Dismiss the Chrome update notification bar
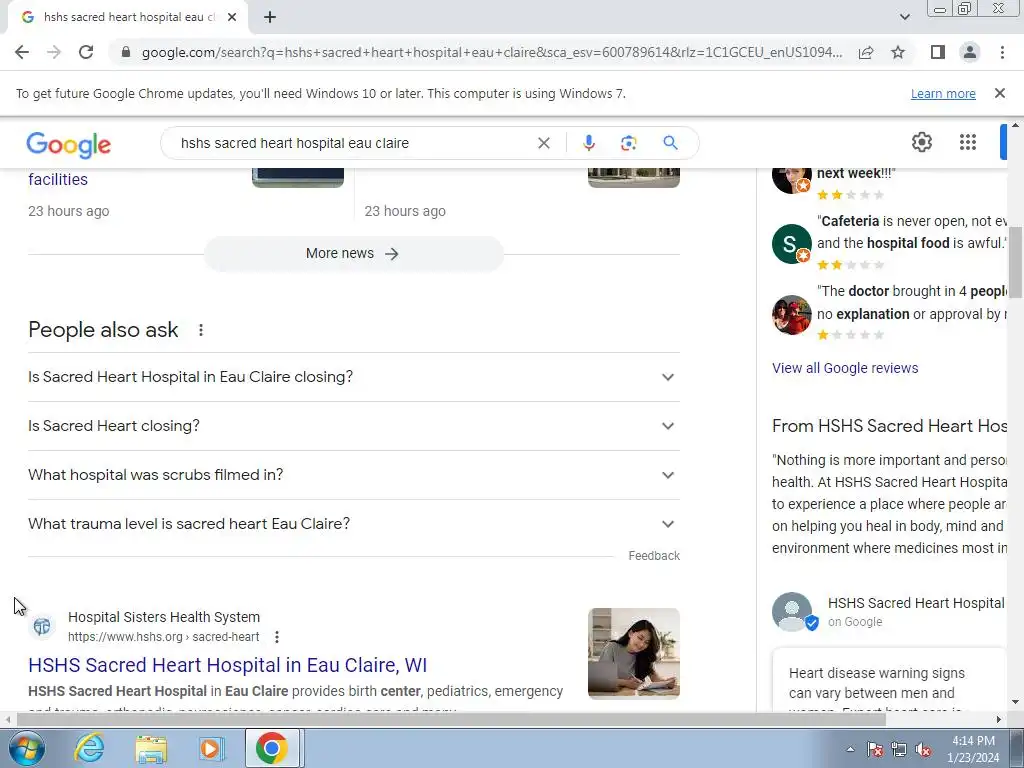1024x768 pixels. click(999, 93)
